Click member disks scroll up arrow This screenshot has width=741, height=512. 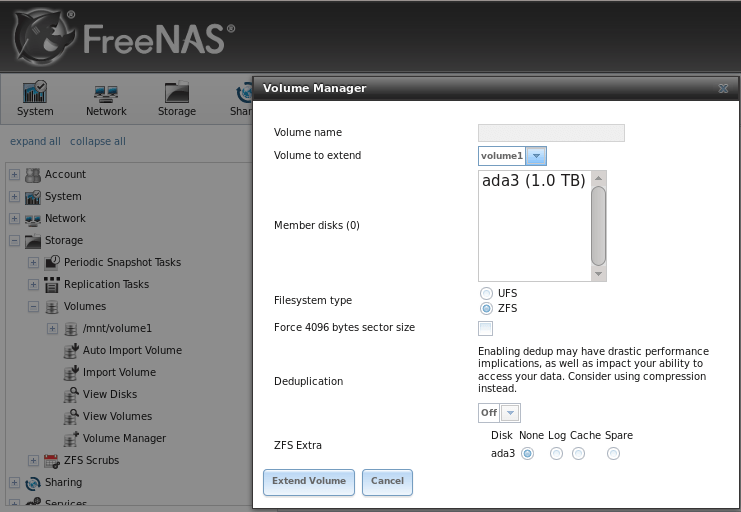pyautogui.click(x=598, y=178)
